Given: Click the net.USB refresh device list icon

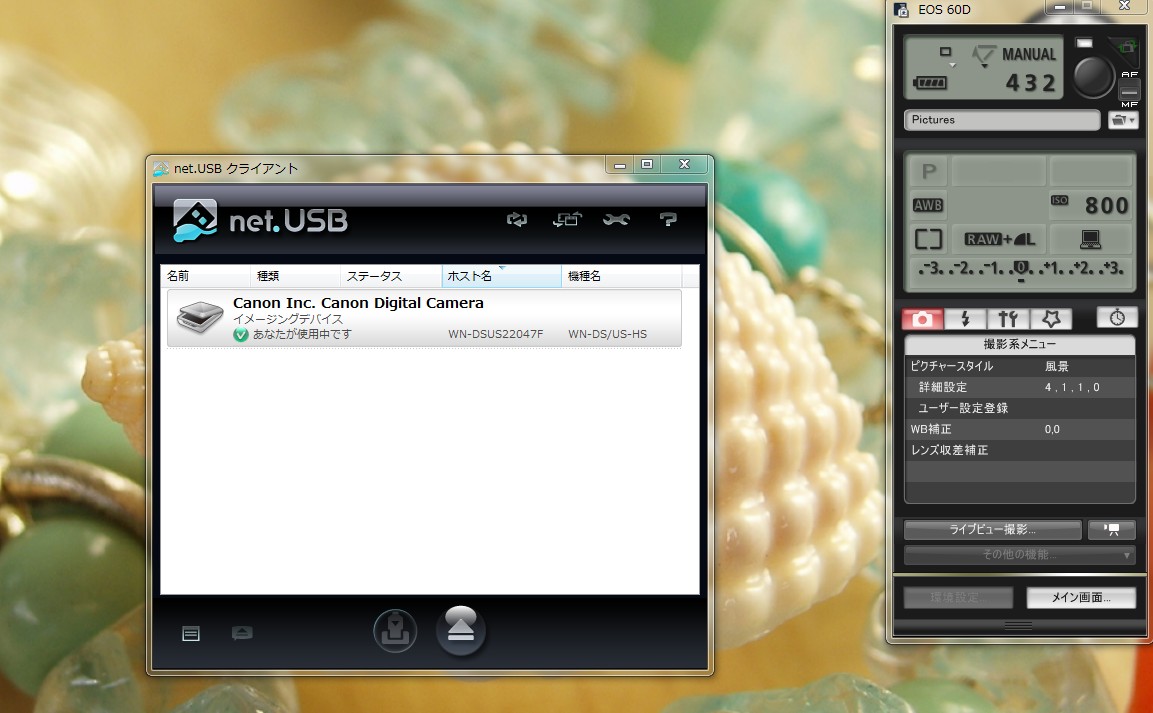Looking at the screenshot, I should click(x=517, y=219).
